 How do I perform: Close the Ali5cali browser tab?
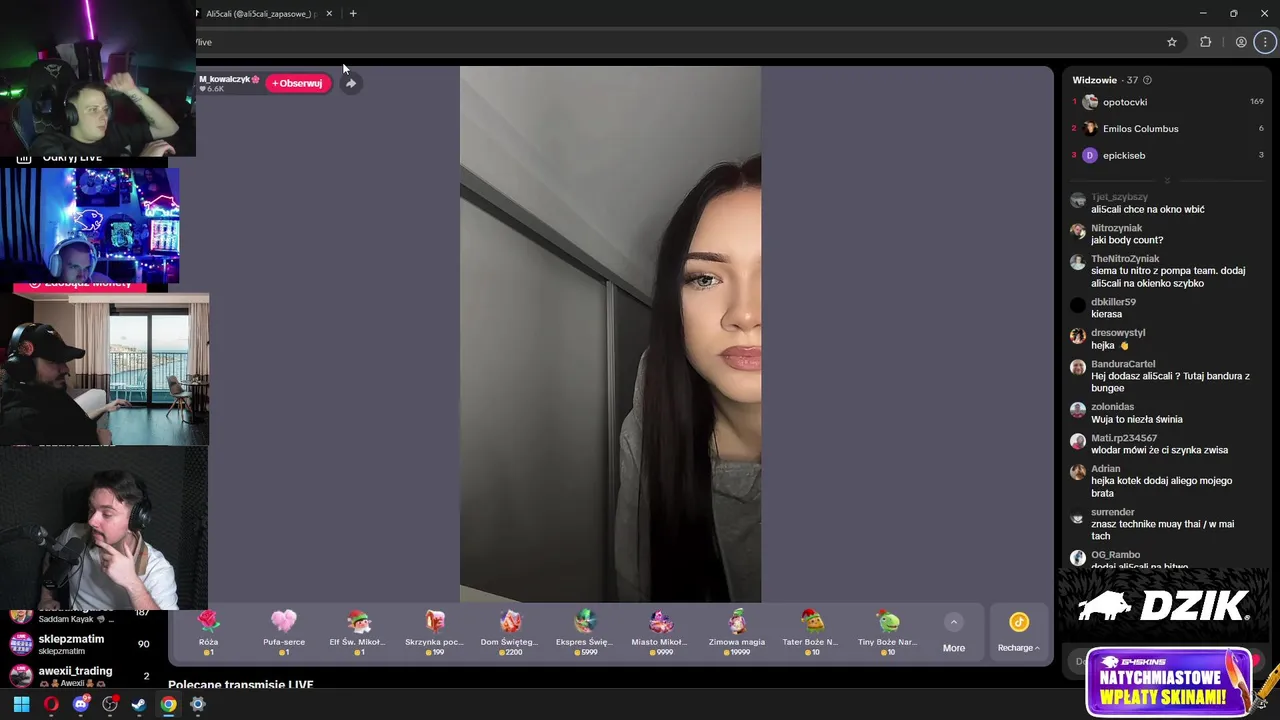tap(329, 14)
